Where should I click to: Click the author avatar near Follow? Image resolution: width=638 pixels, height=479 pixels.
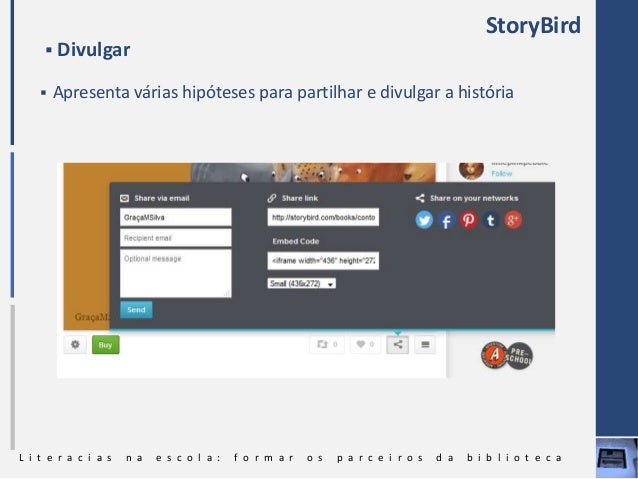click(471, 170)
